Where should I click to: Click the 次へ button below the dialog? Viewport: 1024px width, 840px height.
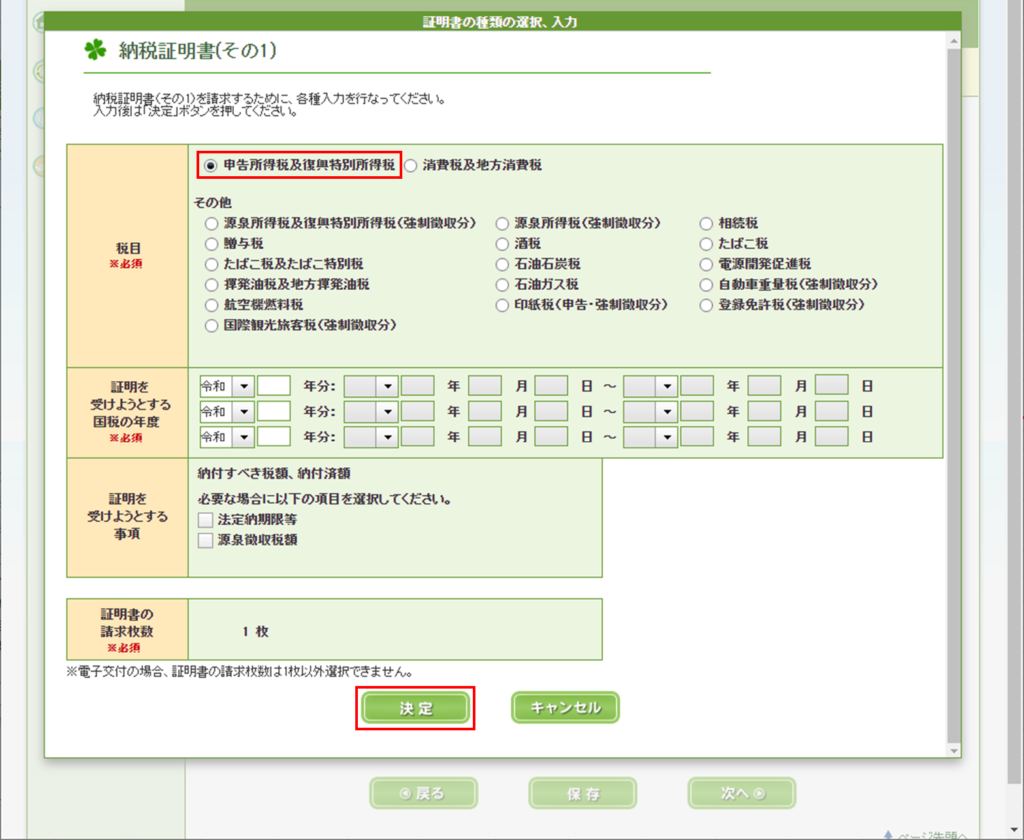[742, 793]
